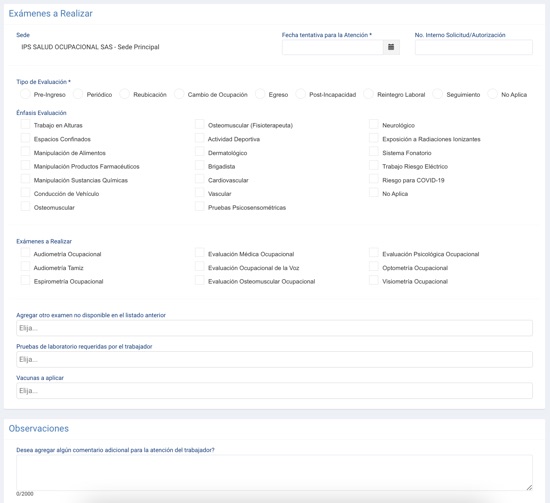Check the Trabajo en Alturas box

click(x=25, y=124)
